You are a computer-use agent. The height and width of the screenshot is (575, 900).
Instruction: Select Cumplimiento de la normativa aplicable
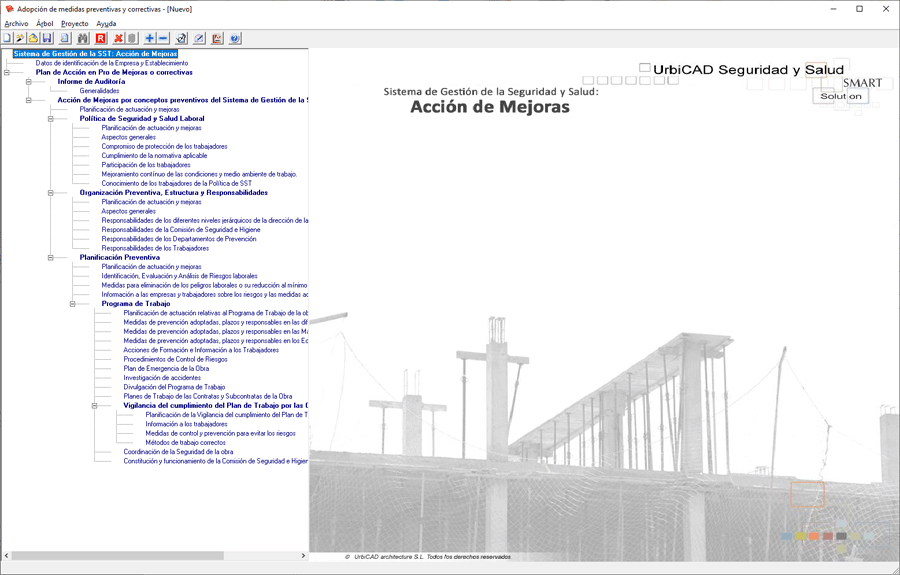154,156
